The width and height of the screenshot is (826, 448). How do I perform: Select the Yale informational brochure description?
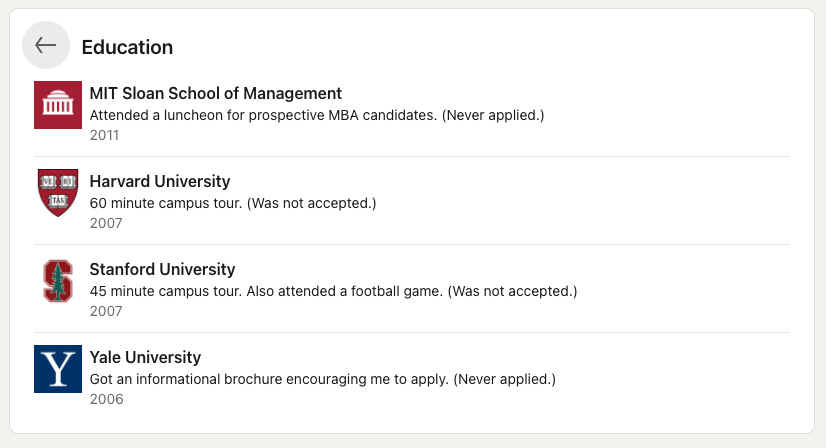pos(322,379)
